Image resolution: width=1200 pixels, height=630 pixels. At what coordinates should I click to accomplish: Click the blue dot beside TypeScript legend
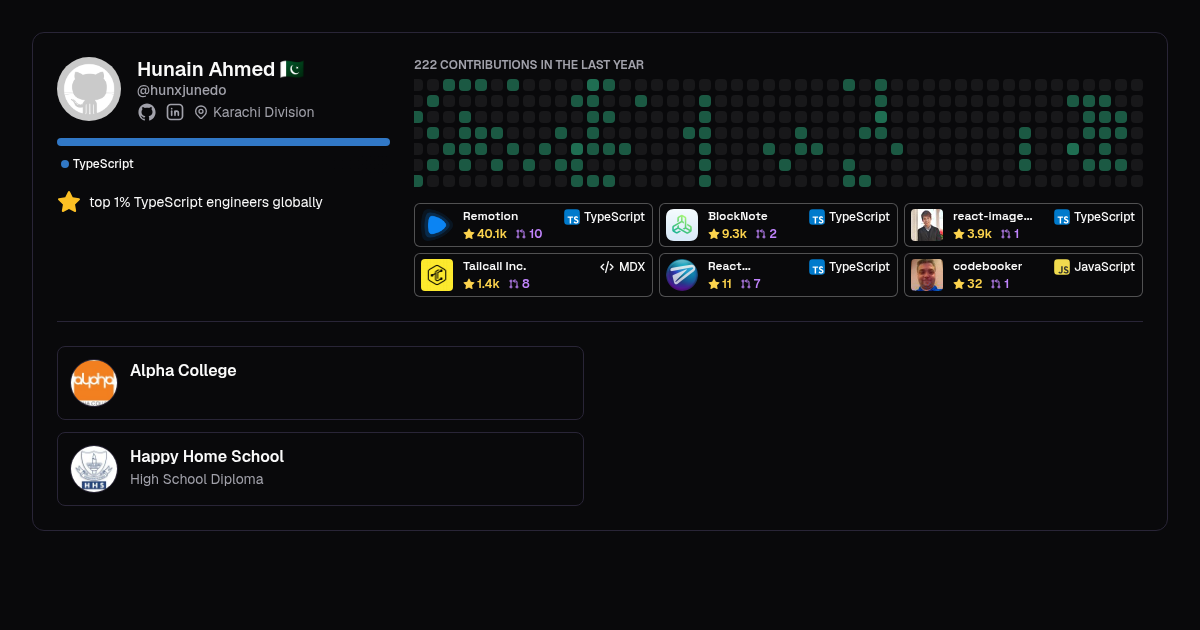65,164
